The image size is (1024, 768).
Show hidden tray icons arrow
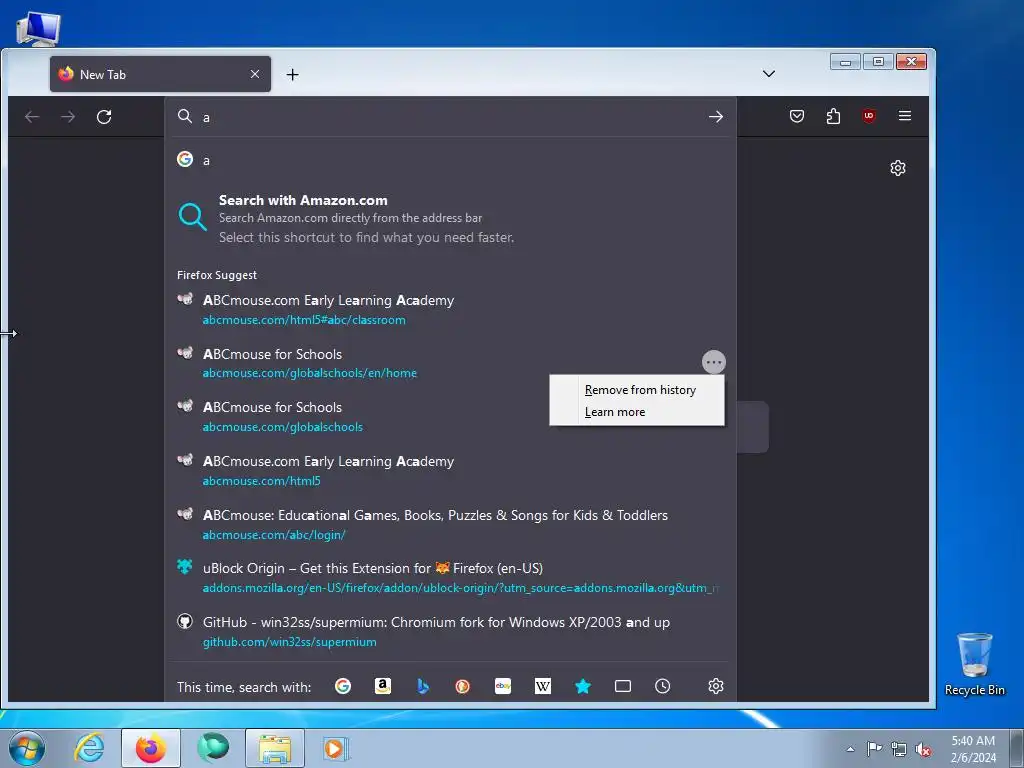coord(850,749)
